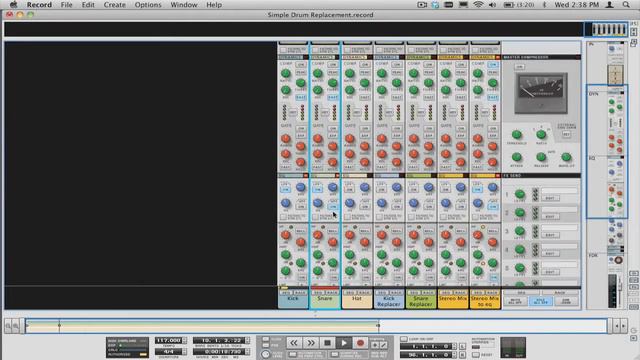Adjust the Hat channel gate range knob

coord(350,139)
